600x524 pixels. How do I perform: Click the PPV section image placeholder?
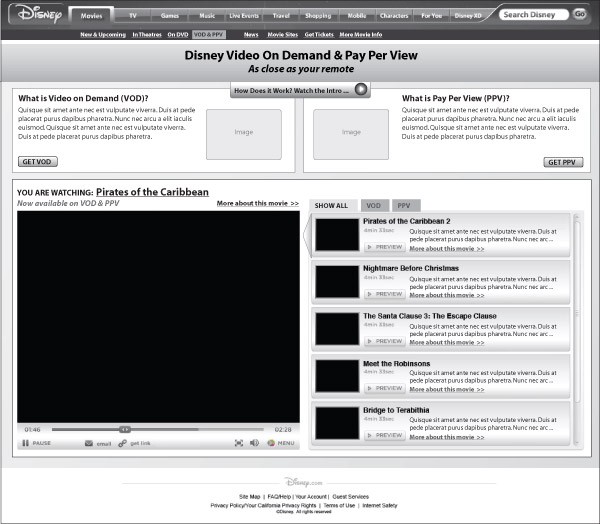point(351,134)
